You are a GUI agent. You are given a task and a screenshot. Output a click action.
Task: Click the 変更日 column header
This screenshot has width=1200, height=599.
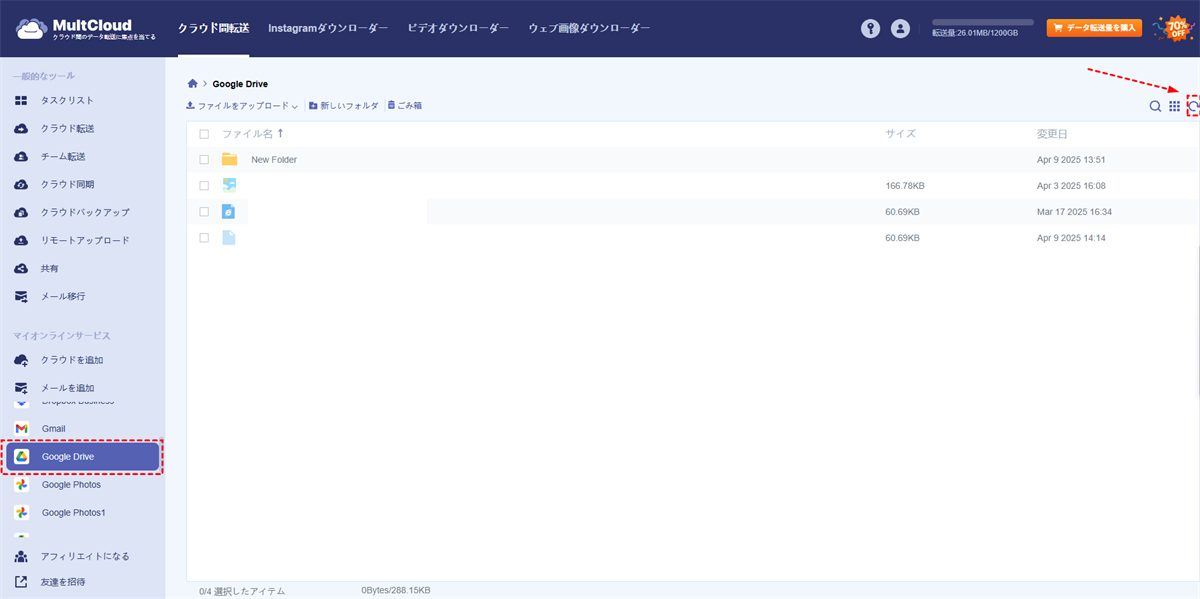tap(1052, 134)
